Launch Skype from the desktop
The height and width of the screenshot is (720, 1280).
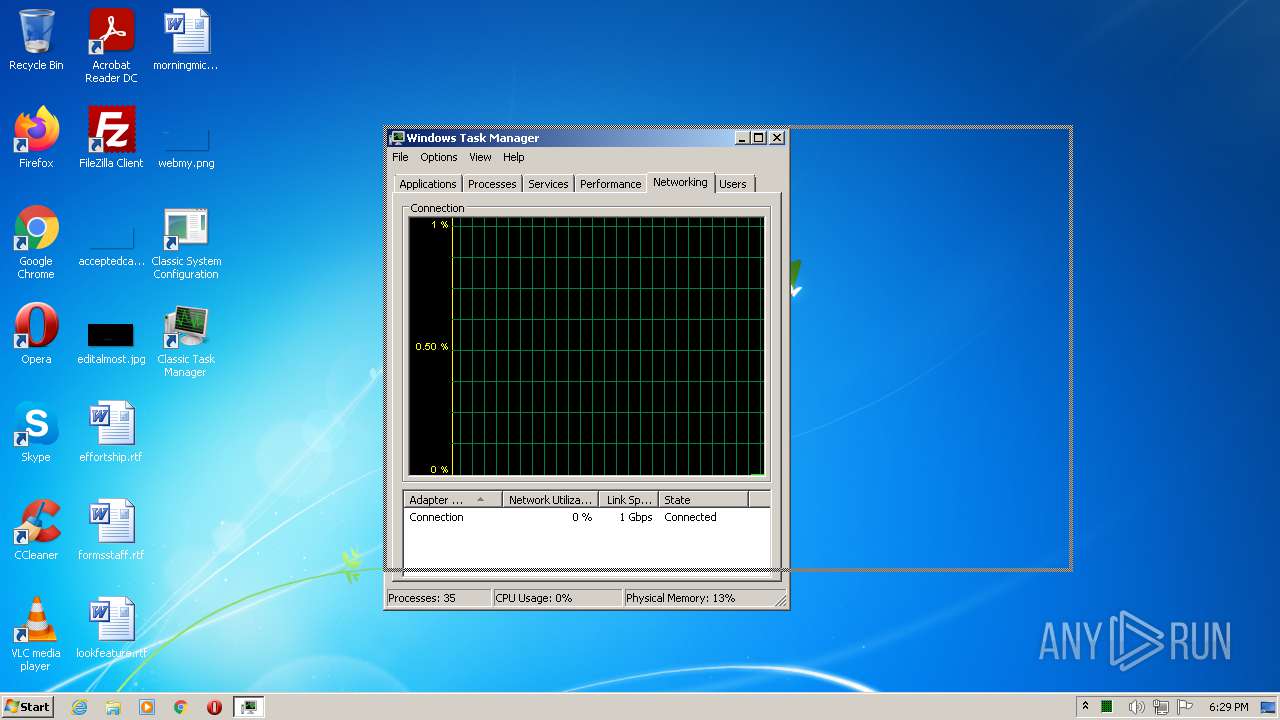[36, 432]
